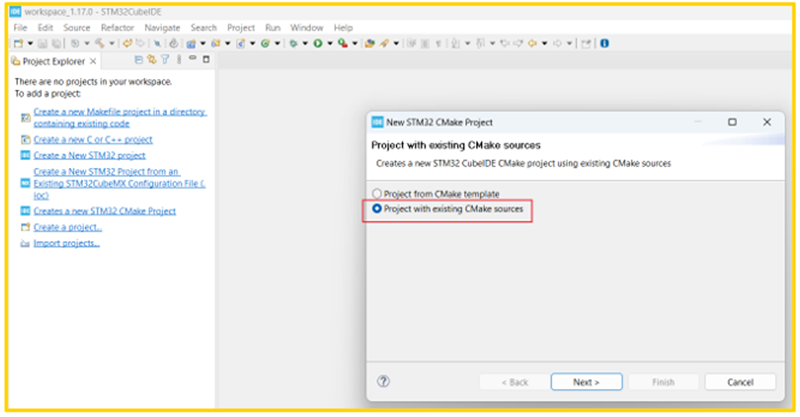Open the External Tools dropdown arrow
The image size is (800, 417).
(x=355, y=43)
